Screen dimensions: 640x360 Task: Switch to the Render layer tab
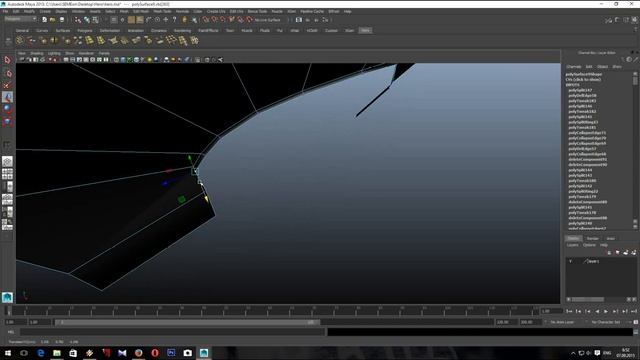592,238
